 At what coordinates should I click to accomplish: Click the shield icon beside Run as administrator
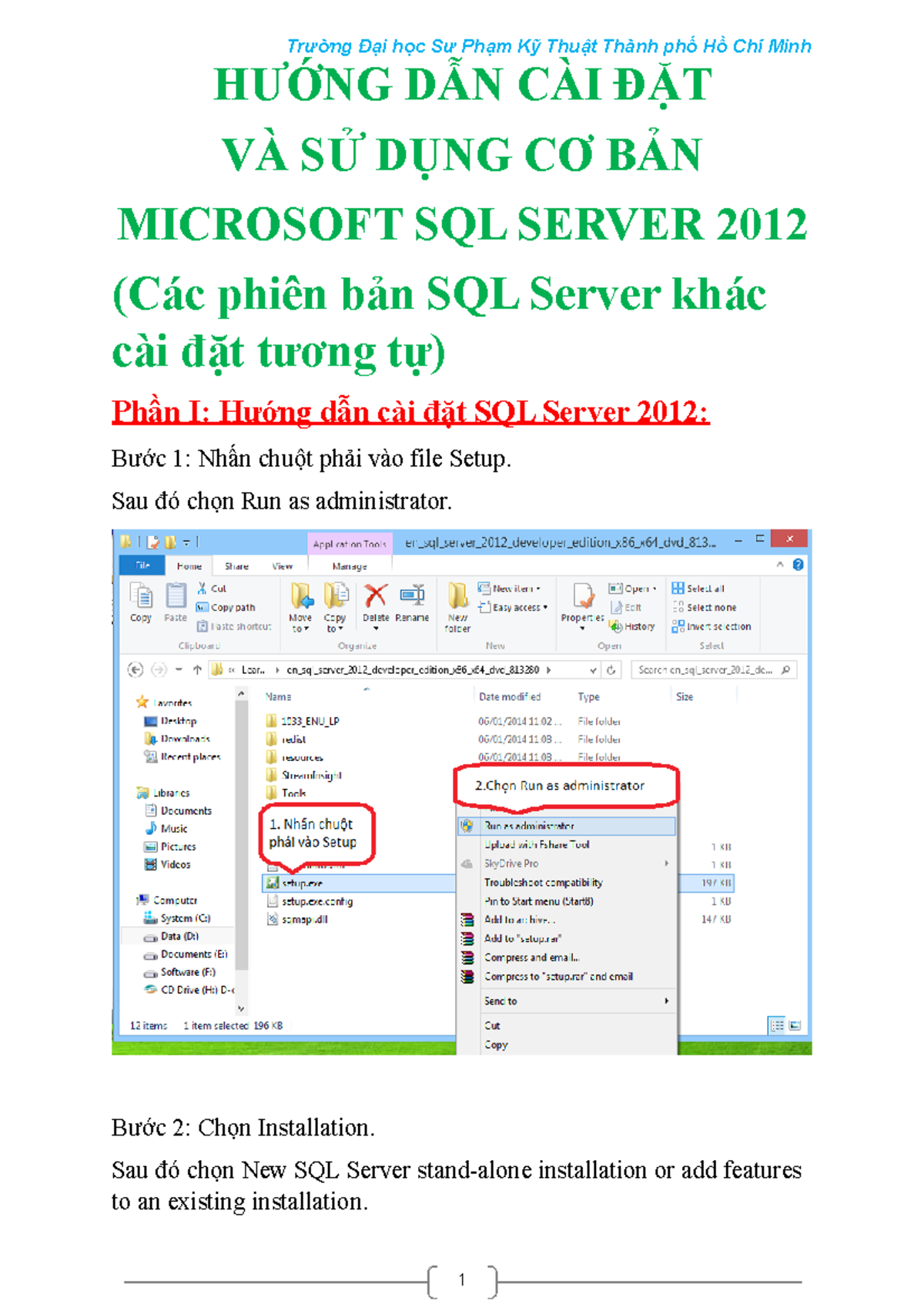tap(467, 826)
